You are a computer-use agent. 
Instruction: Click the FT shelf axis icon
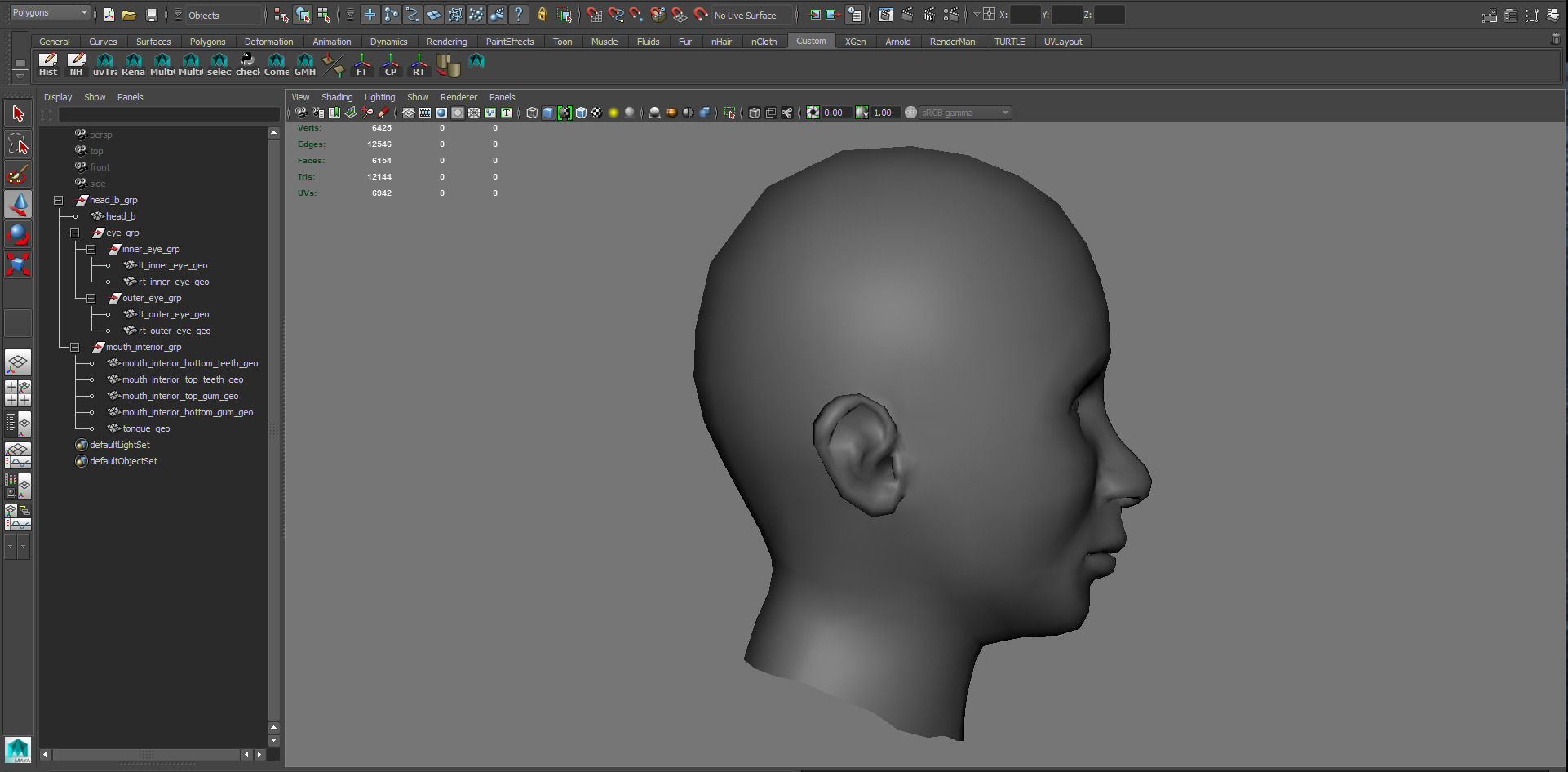pyautogui.click(x=362, y=64)
